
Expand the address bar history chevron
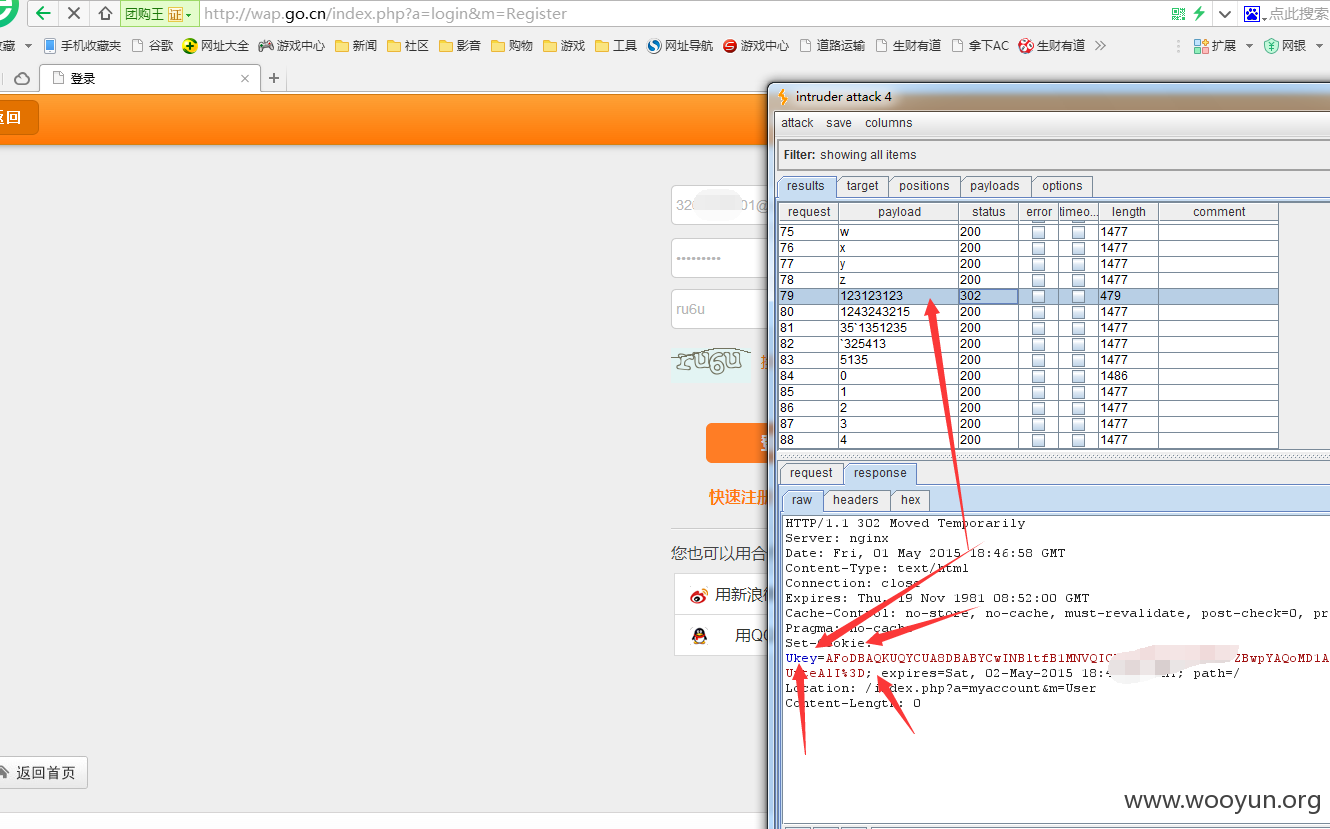[1226, 14]
